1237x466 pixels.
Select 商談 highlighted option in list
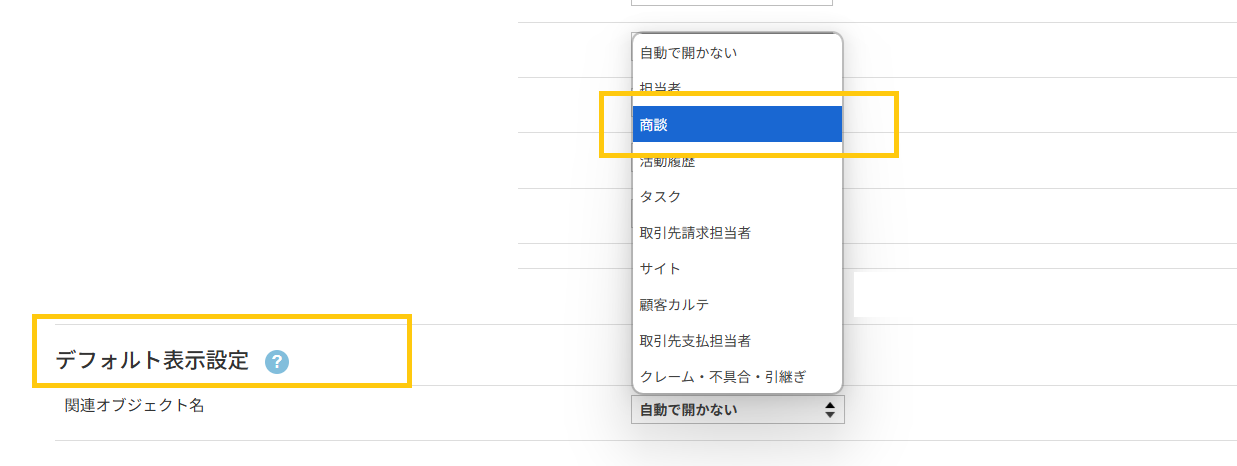[x=737, y=125]
